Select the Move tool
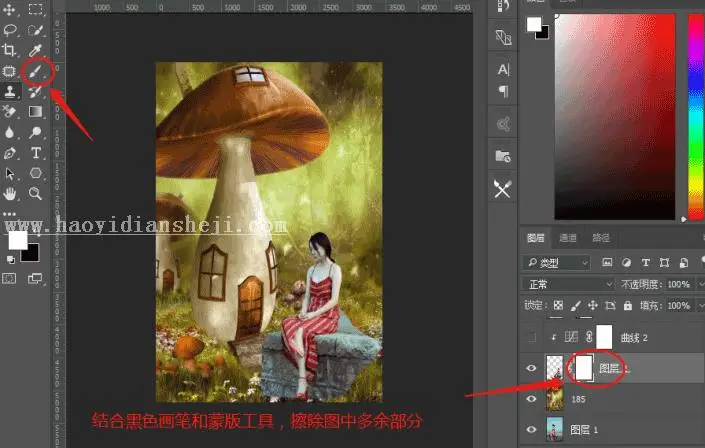 point(9,9)
